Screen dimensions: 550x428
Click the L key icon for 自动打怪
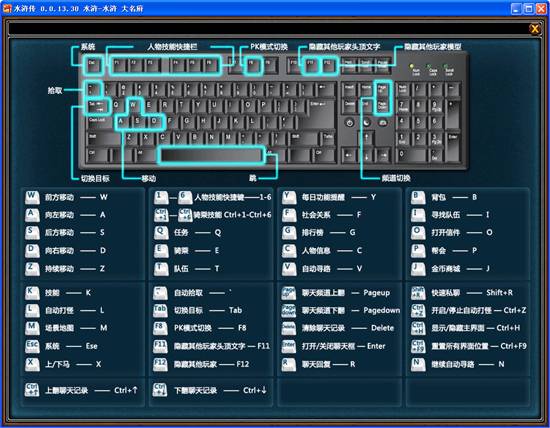[x=32, y=310]
